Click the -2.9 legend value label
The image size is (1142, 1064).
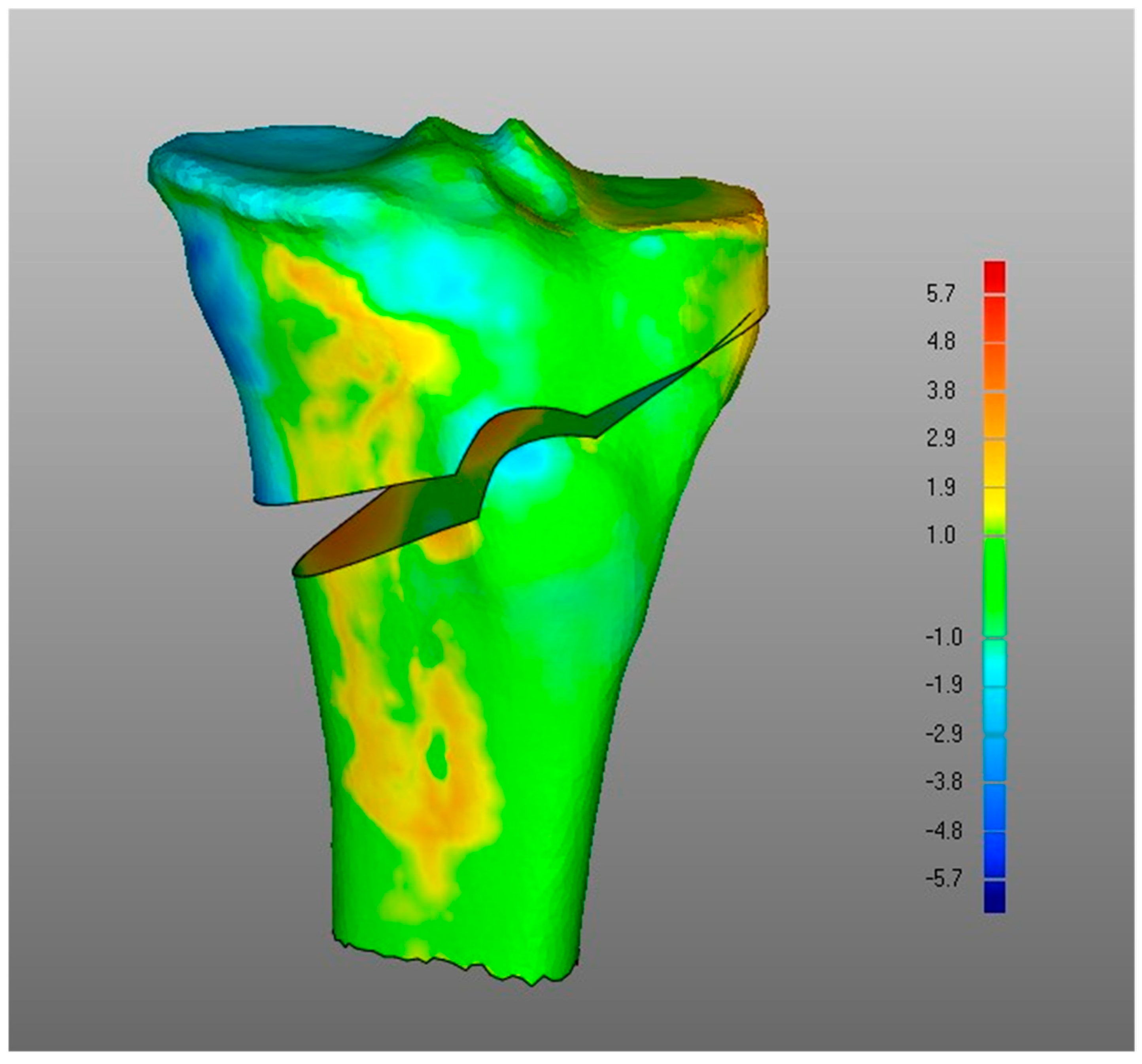tap(943, 734)
